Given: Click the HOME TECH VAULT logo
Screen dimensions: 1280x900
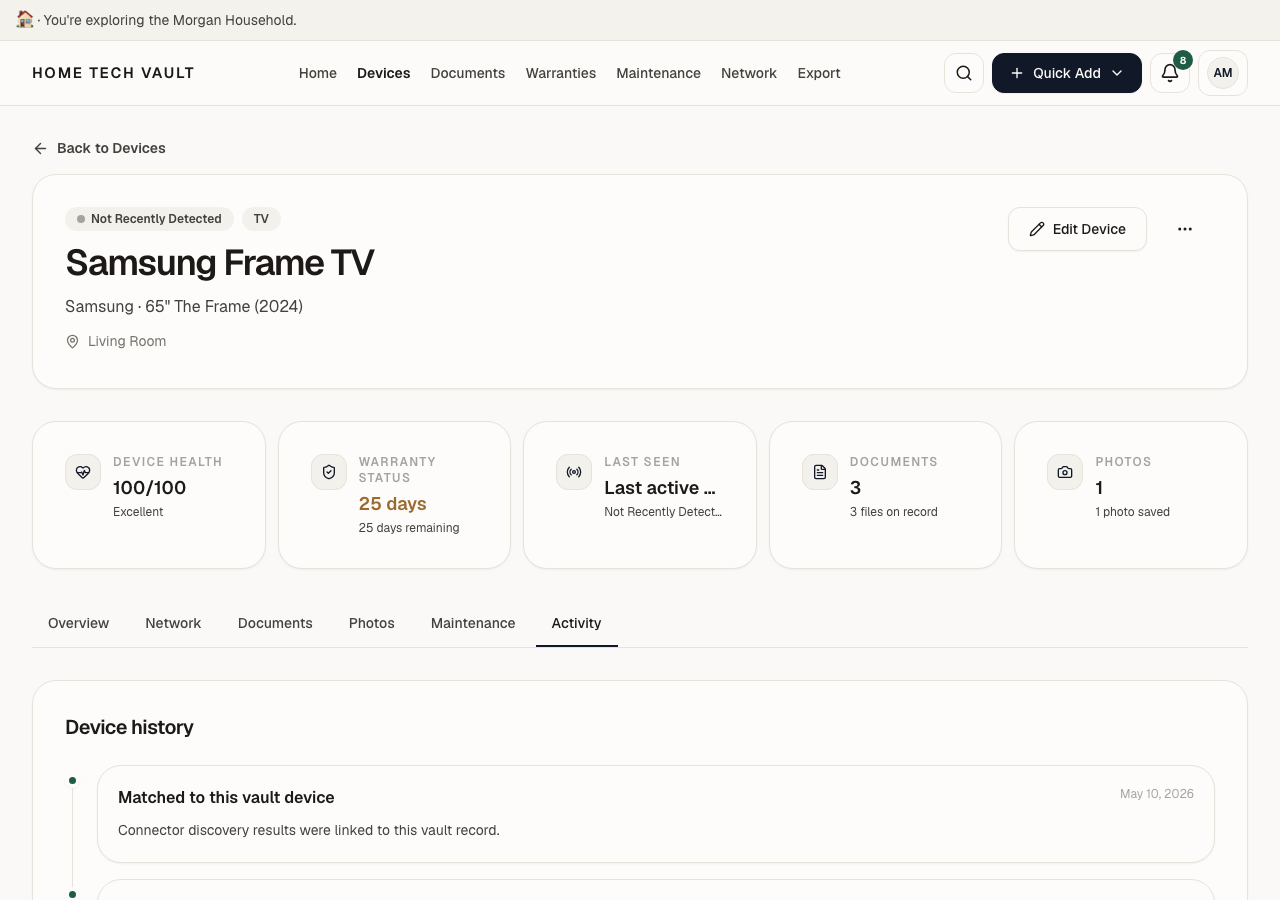Looking at the screenshot, I should tap(113, 73).
